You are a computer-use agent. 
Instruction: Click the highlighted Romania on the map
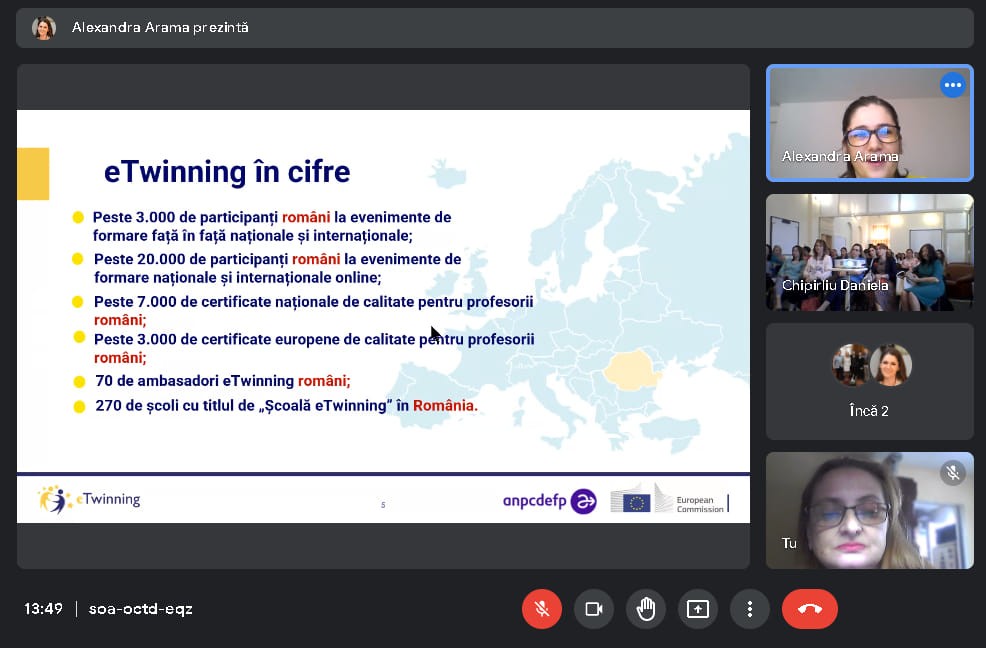630,371
